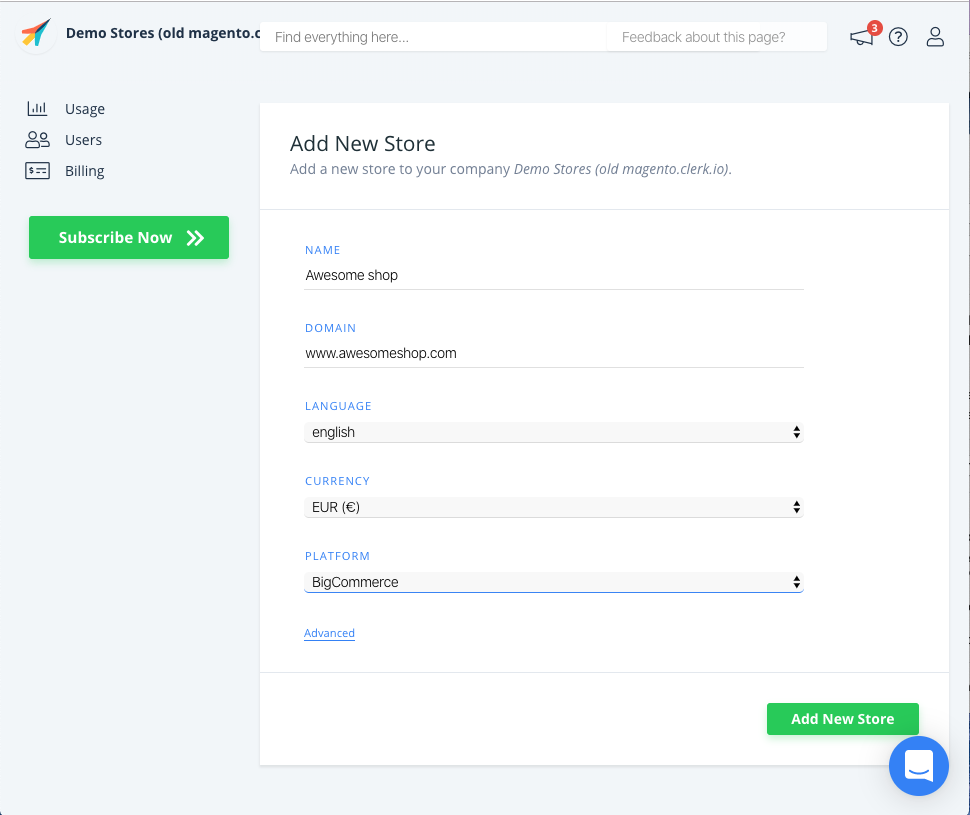This screenshot has width=970, height=815.
Task: Open the Platform dropdown showing BigCommerce
Action: (x=553, y=582)
